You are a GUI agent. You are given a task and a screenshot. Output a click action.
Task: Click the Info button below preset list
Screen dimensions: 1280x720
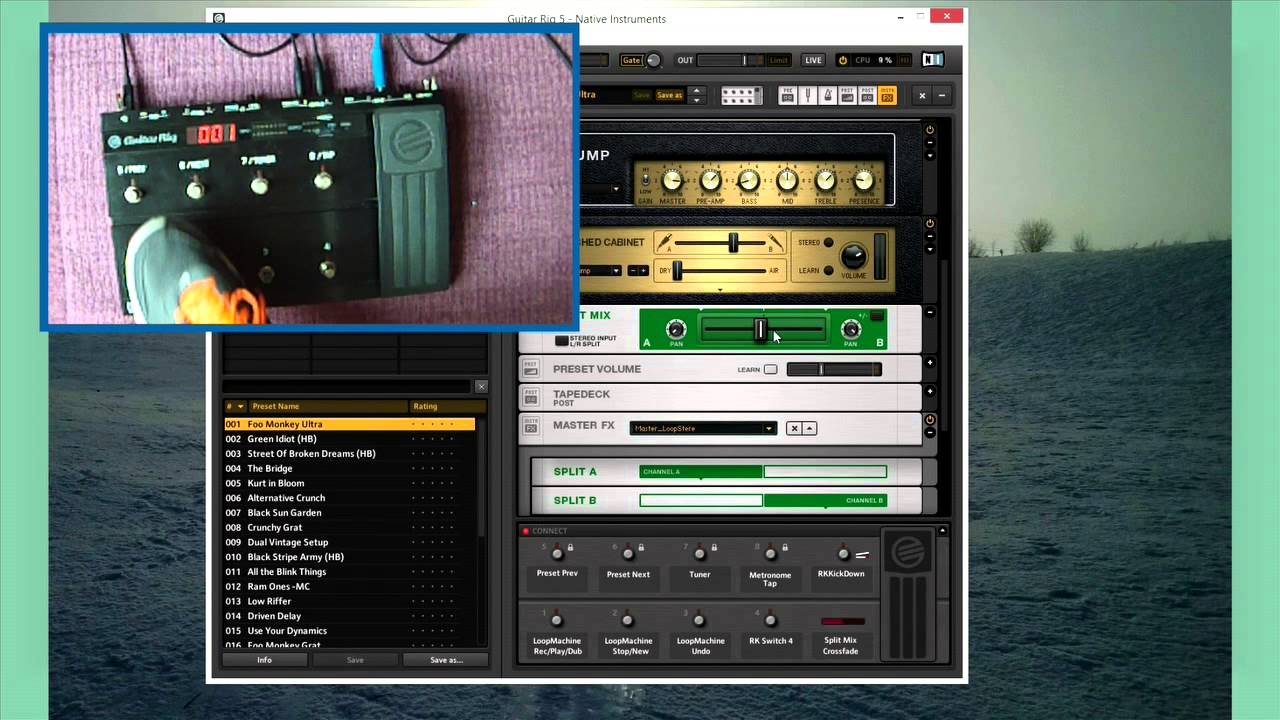pos(264,660)
